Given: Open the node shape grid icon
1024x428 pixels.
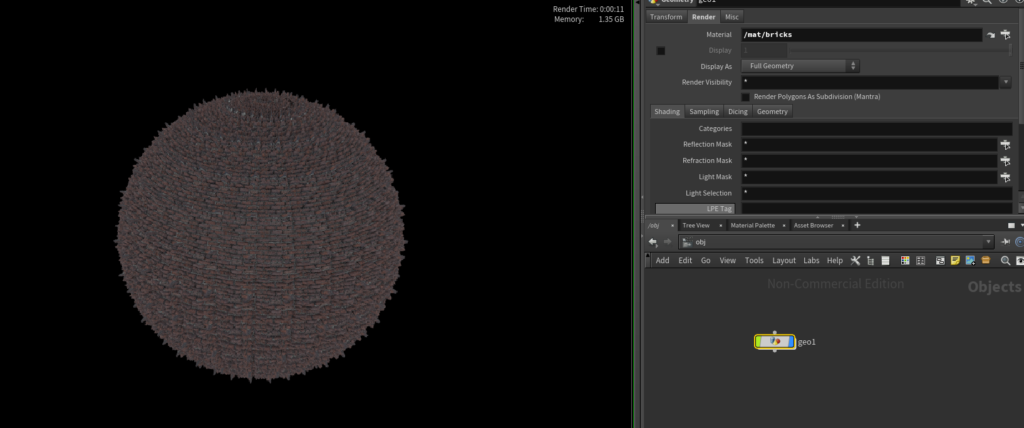Looking at the screenshot, I should click(x=921, y=260).
